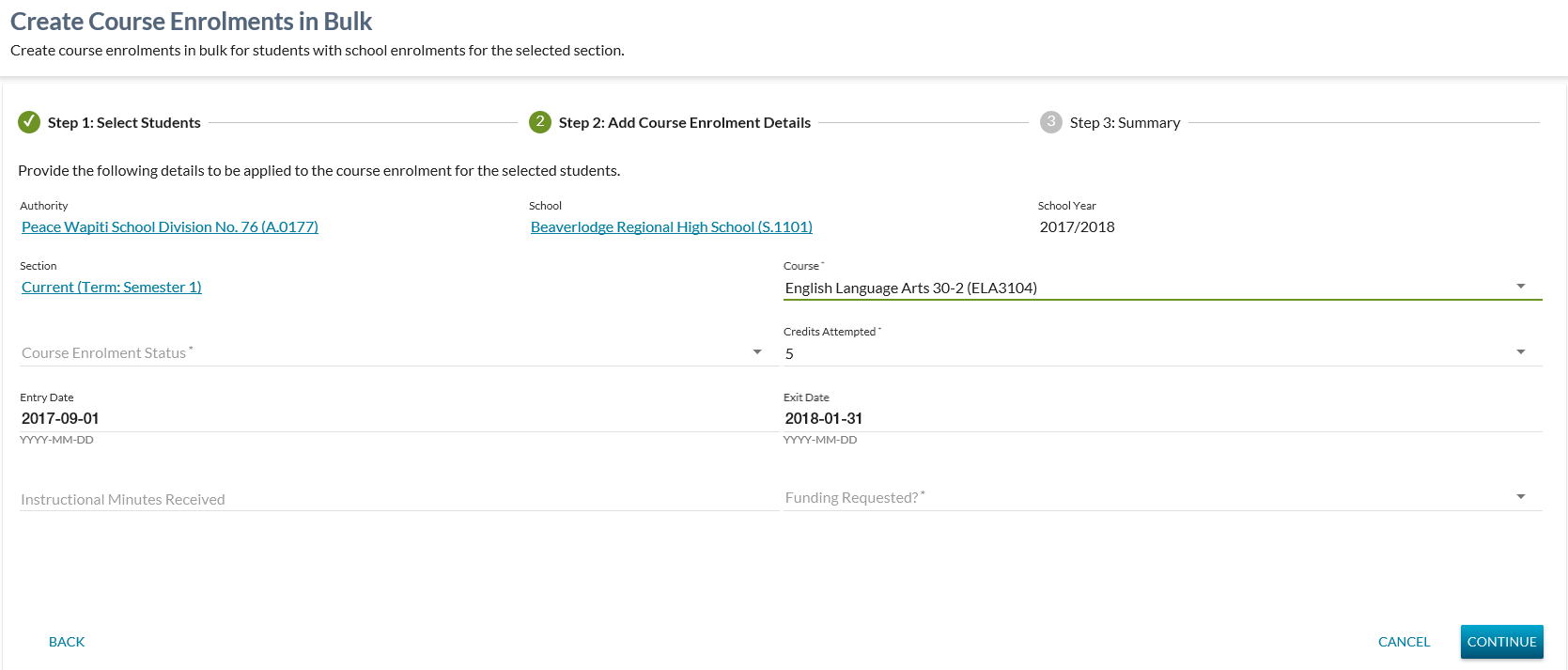Focus the Instructional Minutes Received field
This screenshot has width=1568, height=670.
390,499
